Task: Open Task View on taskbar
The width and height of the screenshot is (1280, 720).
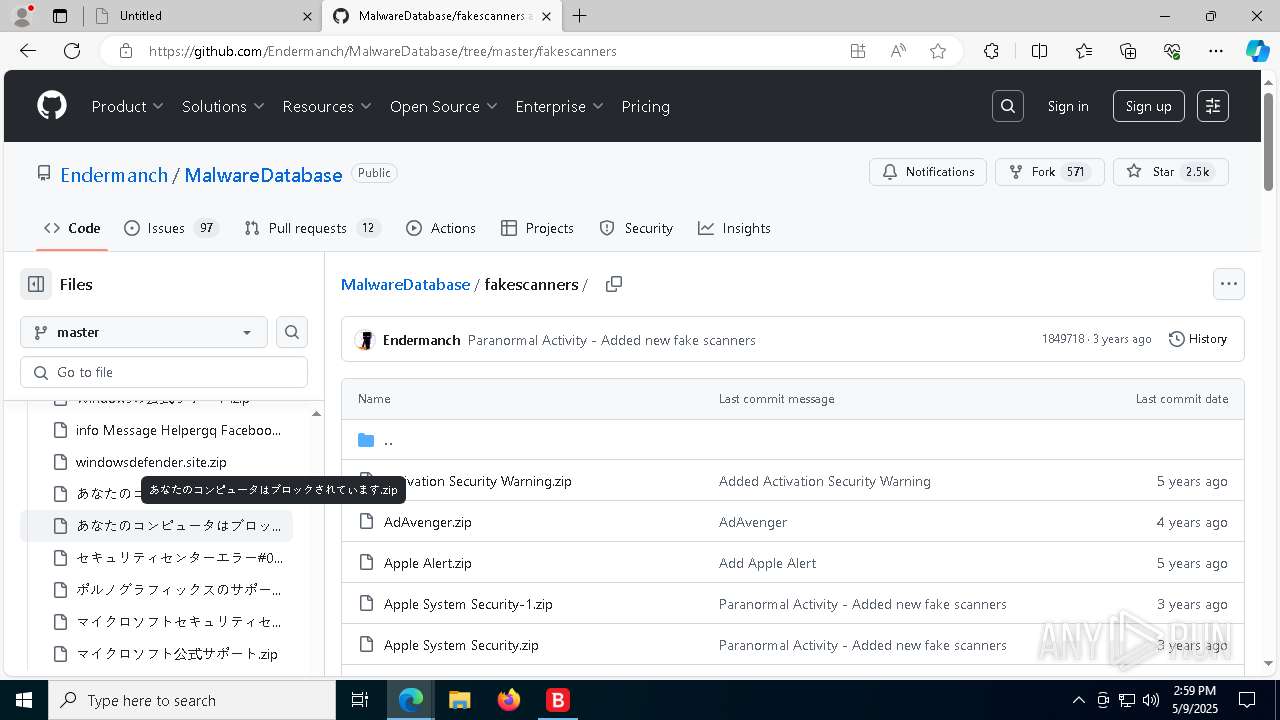Action: pos(360,700)
